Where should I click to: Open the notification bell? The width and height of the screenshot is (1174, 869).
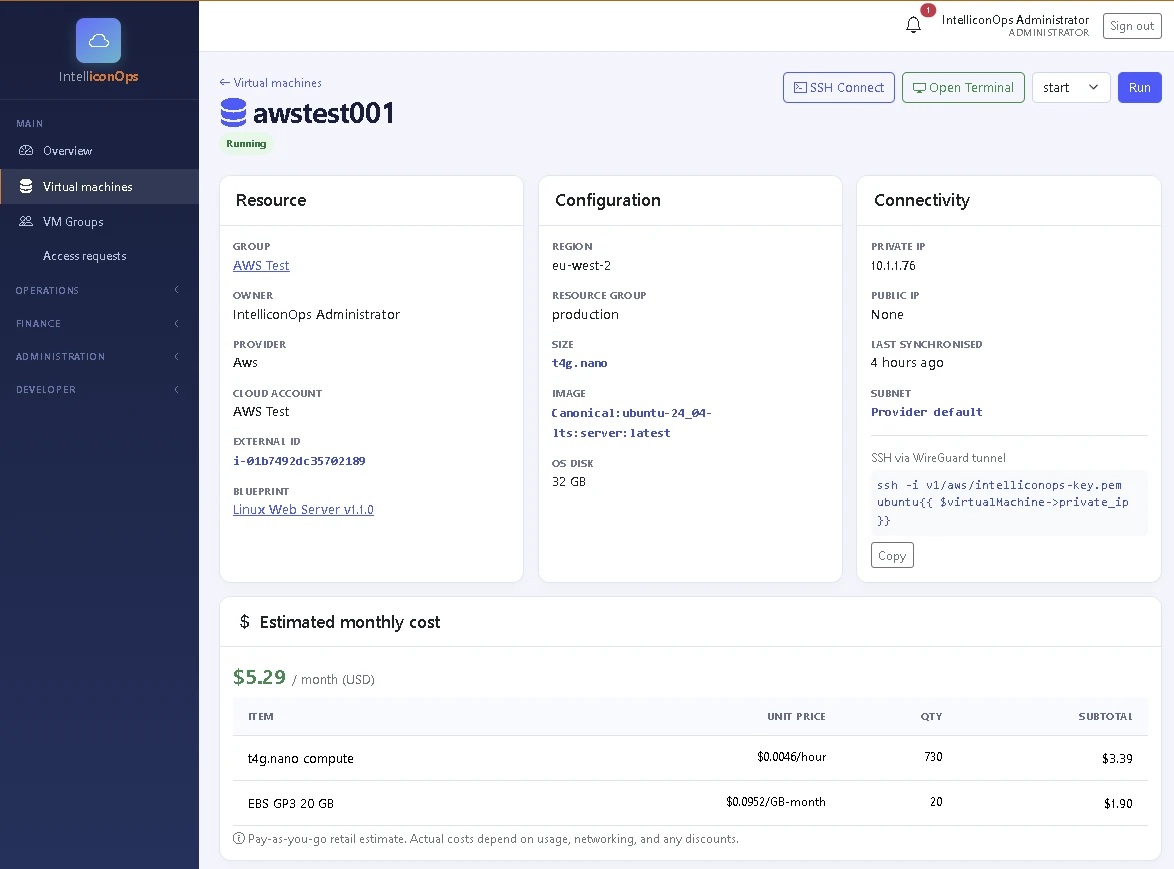913,25
